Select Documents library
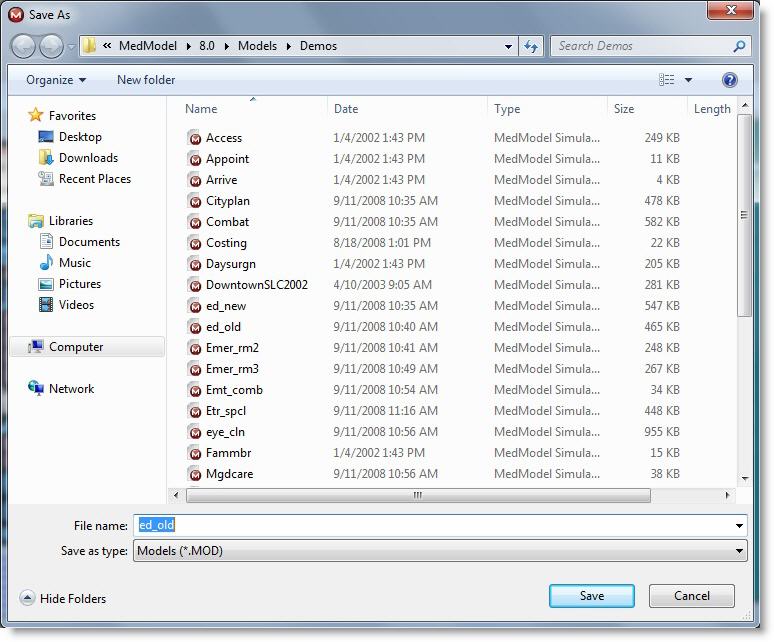774x642 pixels. point(79,242)
